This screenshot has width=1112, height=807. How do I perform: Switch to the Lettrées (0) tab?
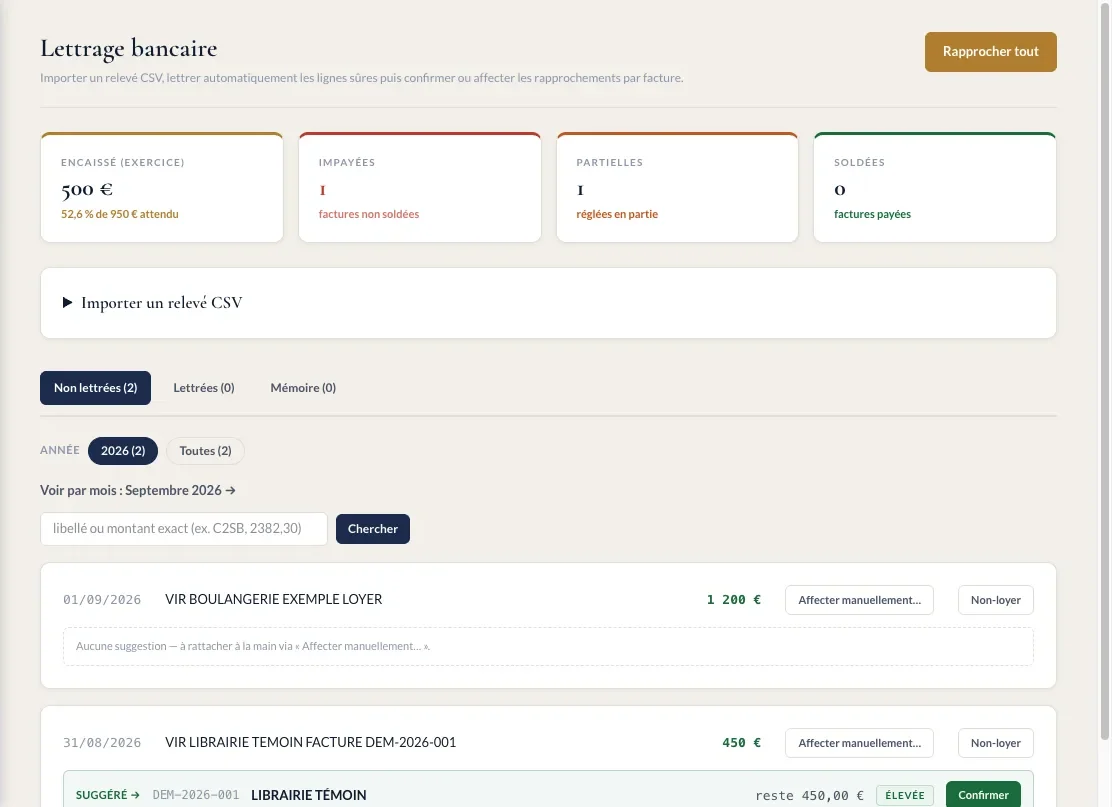[204, 388]
